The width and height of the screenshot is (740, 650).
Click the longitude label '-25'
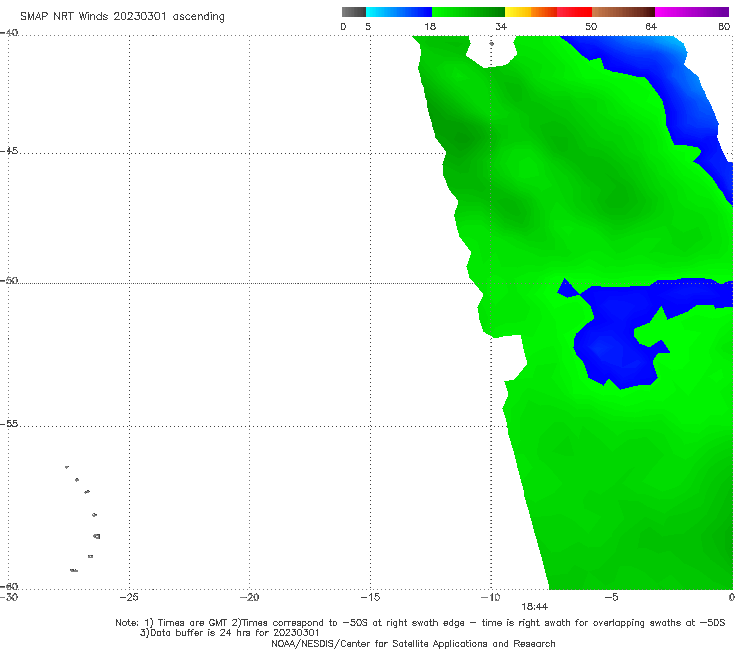pos(129,597)
